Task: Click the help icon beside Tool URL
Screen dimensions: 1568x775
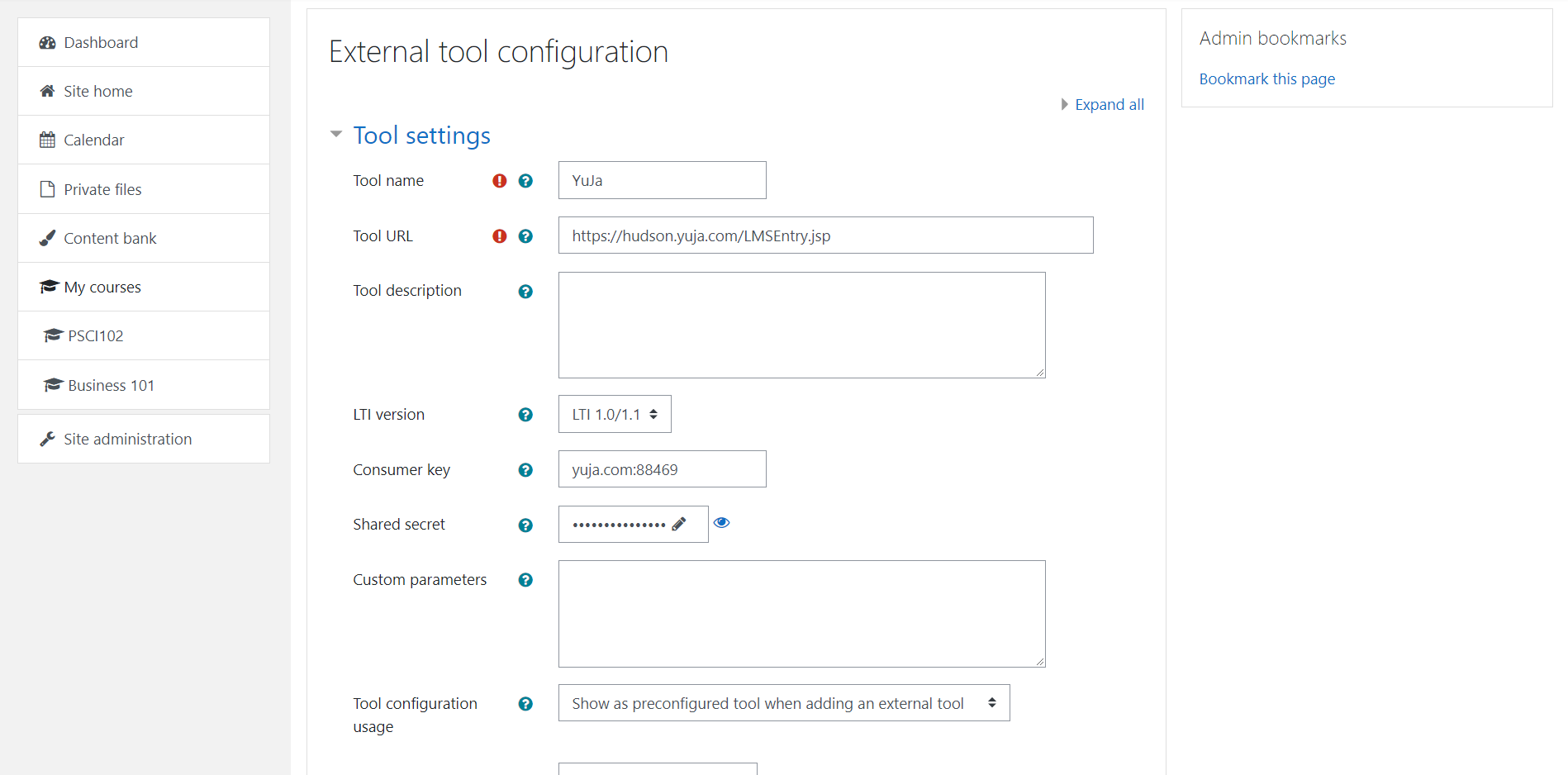Action: pos(525,236)
